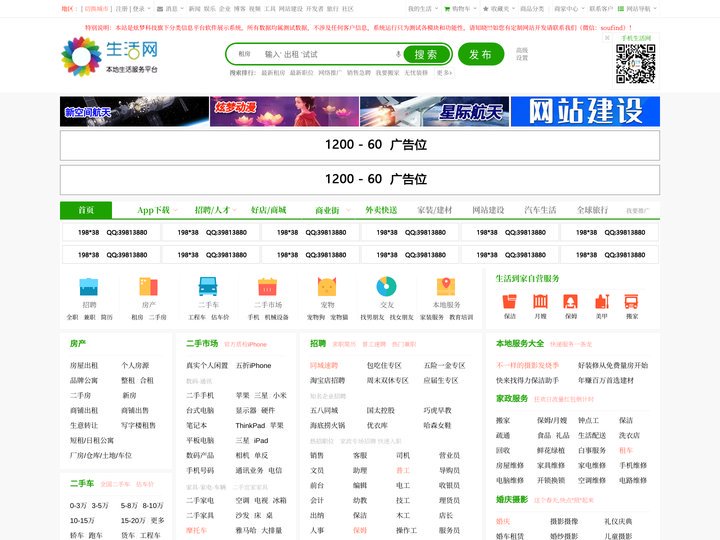Image resolution: width=720 pixels, height=540 pixels.
Task: Close the QR code popup
Action: (x=607, y=38)
